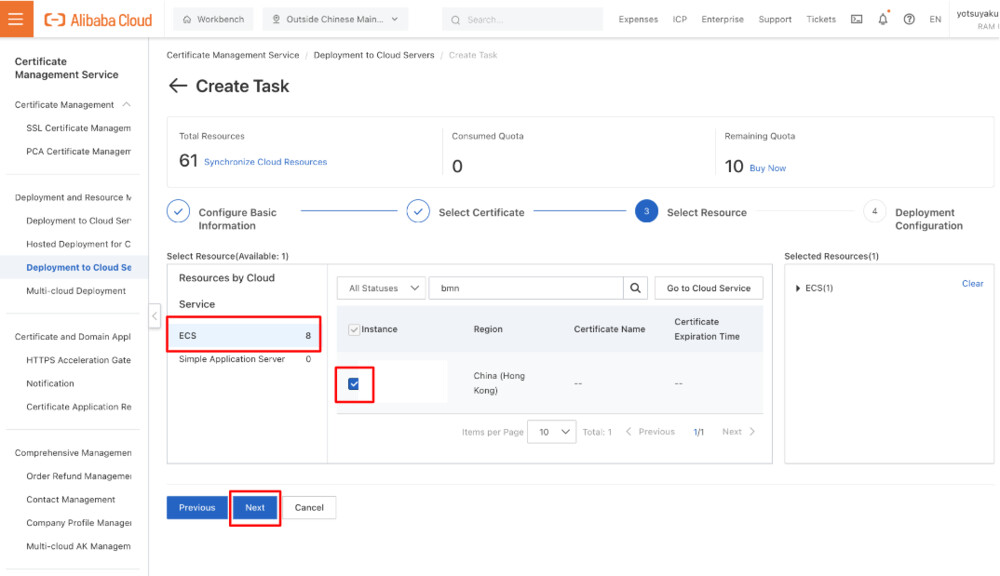Click the Clear link in Selected Resources
This screenshot has width=1000, height=576.
[x=972, y=284]
